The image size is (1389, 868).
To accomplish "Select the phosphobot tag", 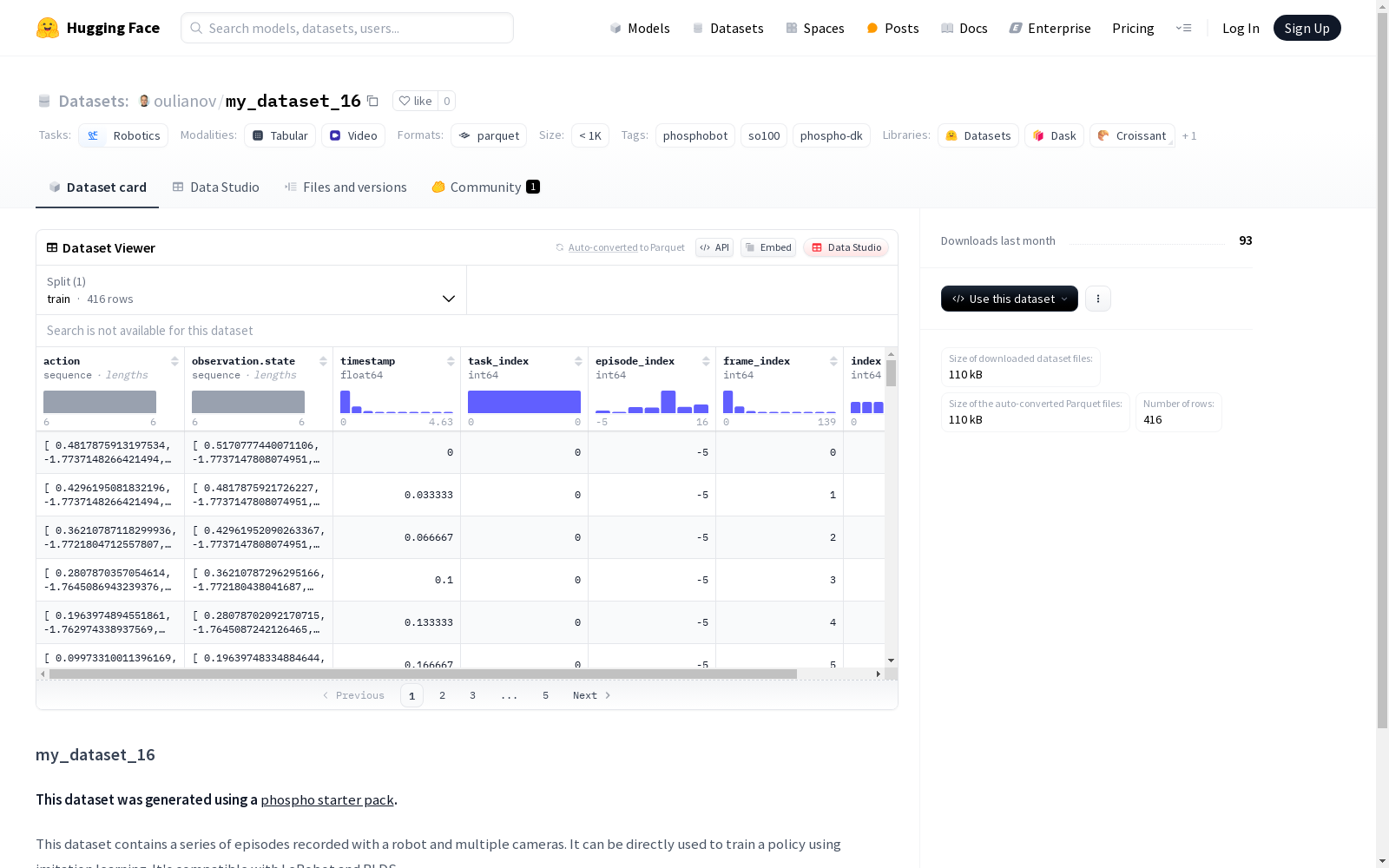I will (x=695, y=135).
